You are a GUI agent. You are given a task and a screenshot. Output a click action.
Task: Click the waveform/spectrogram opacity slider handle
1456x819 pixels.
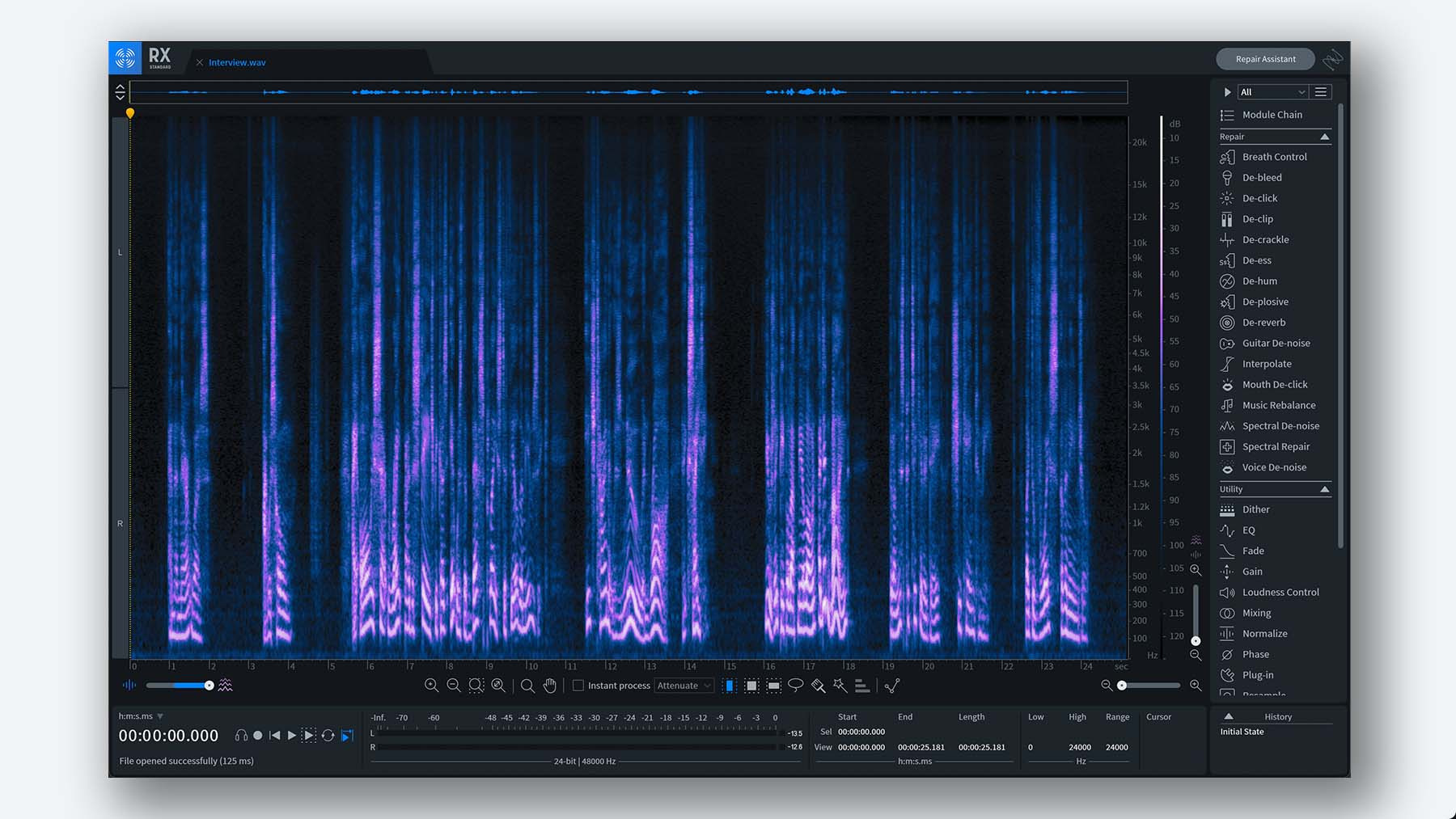(x=210, y=686)
